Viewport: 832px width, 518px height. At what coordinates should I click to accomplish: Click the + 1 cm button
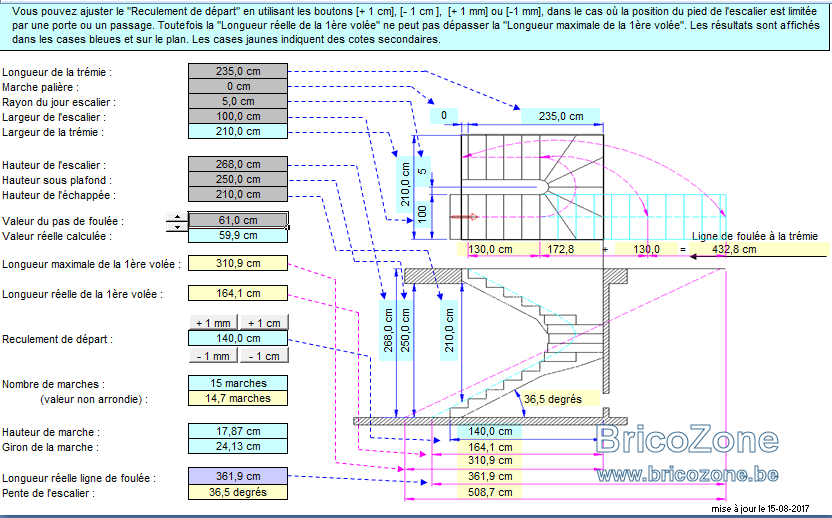coord(264,322)
